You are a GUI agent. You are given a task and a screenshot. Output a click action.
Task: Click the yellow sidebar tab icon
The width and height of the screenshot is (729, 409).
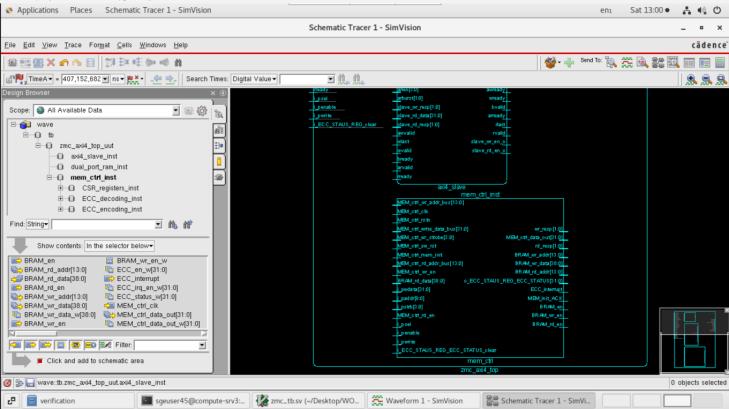pyautogui.click(x=219, y=162)
